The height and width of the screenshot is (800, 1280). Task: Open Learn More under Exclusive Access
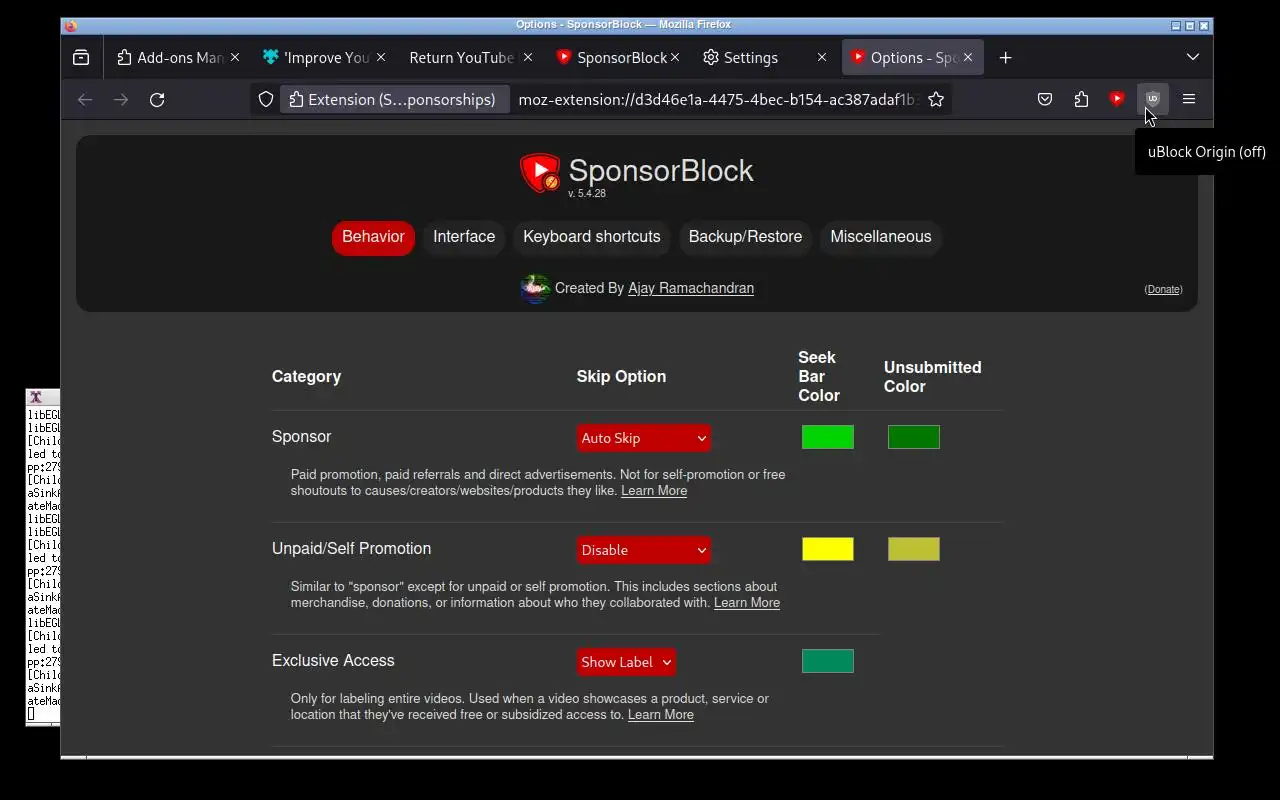[661, 715]
